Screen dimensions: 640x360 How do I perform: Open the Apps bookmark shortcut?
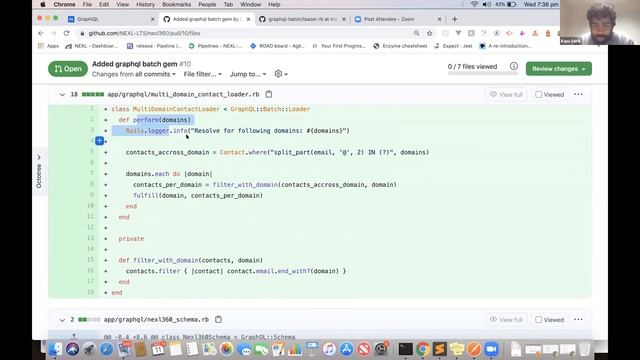point(49,46)
